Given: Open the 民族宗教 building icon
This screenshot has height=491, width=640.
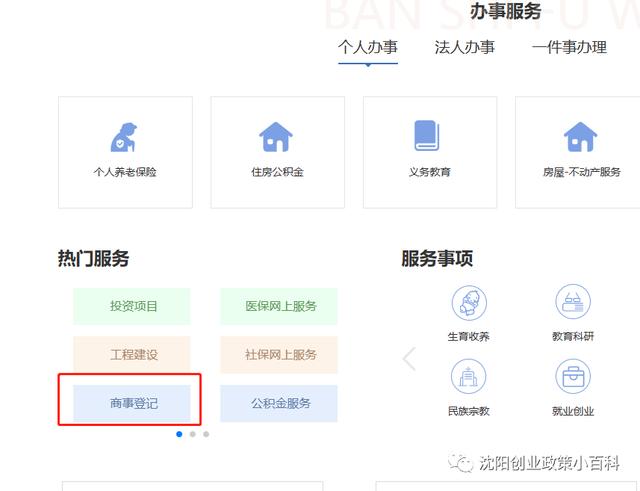Looking at the screenshot, I should [469, 377].
